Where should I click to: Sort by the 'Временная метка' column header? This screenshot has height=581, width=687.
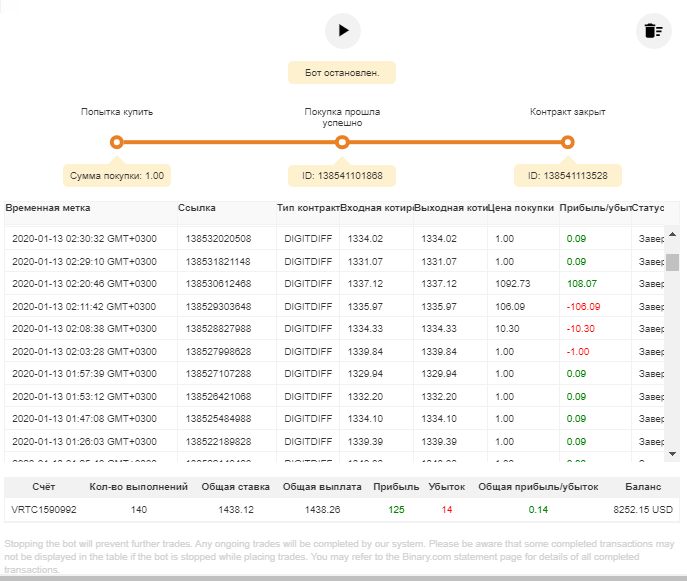[48, 208]
